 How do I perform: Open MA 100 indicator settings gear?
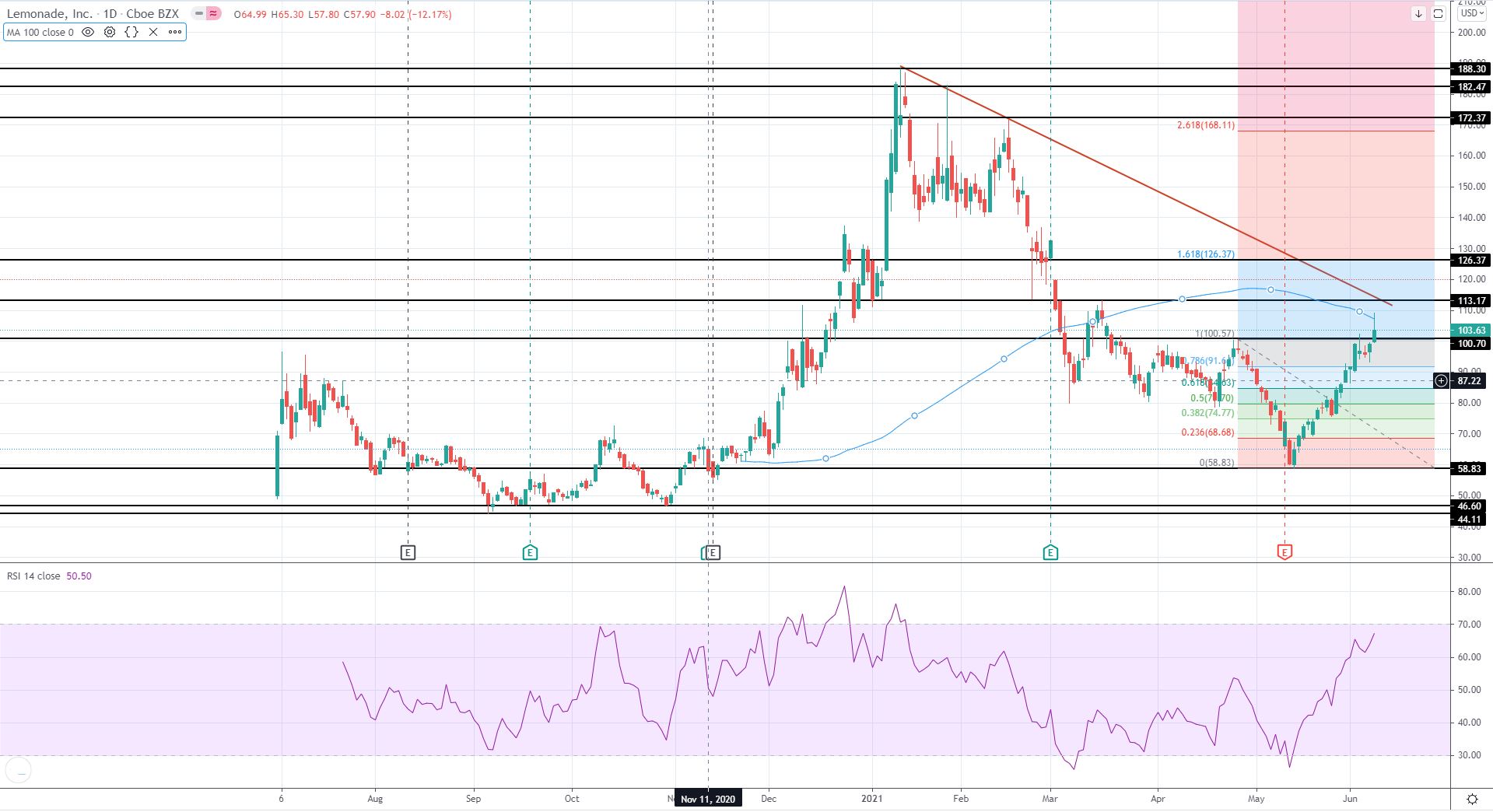[110, 32]
